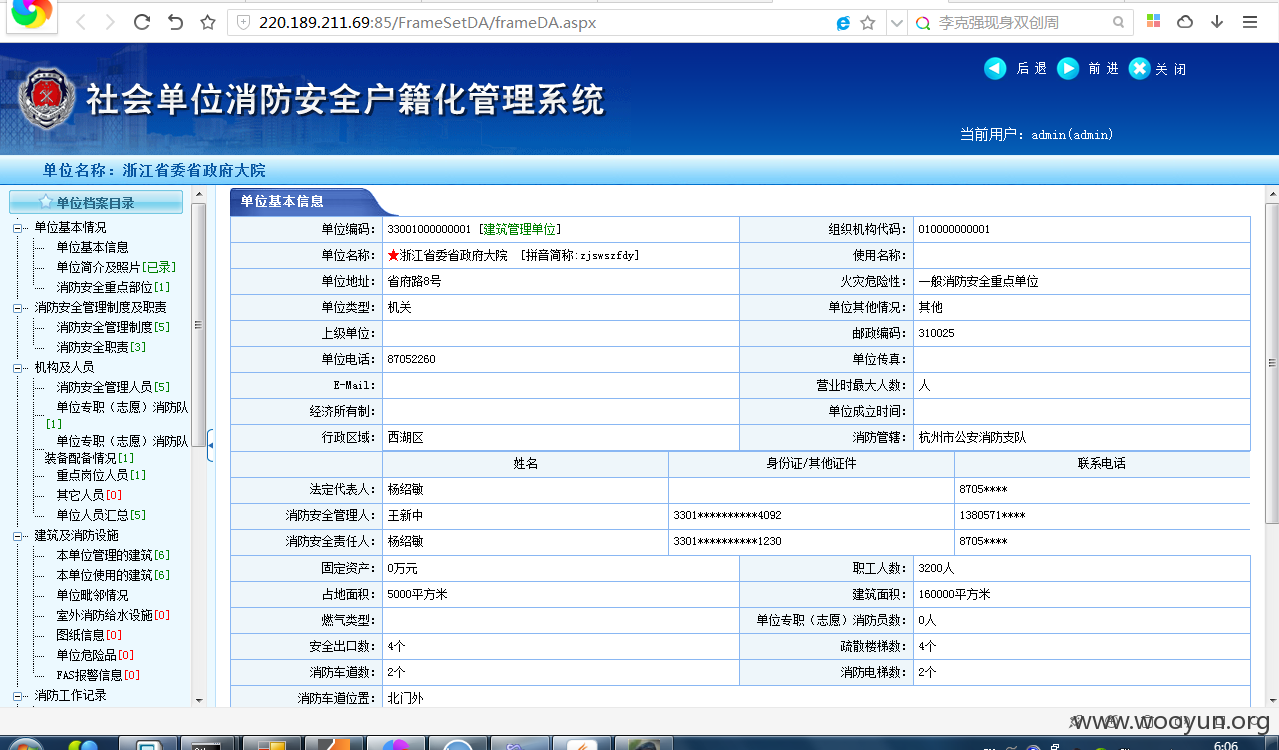Click the cloud icon in browser toolbar

pyautogui.click(x=1185, y=22)
